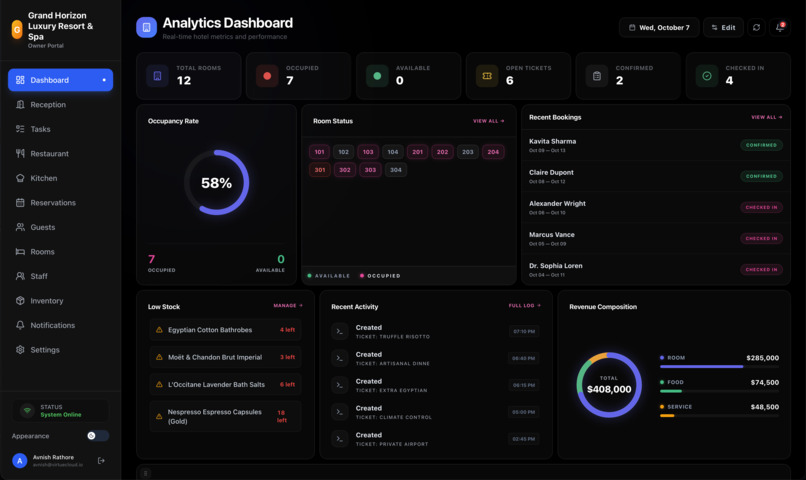Click the $408,000 revenue donut chart
Viewport: 806px width, 480px height.
pyautogui.click(x=609, y=385)
